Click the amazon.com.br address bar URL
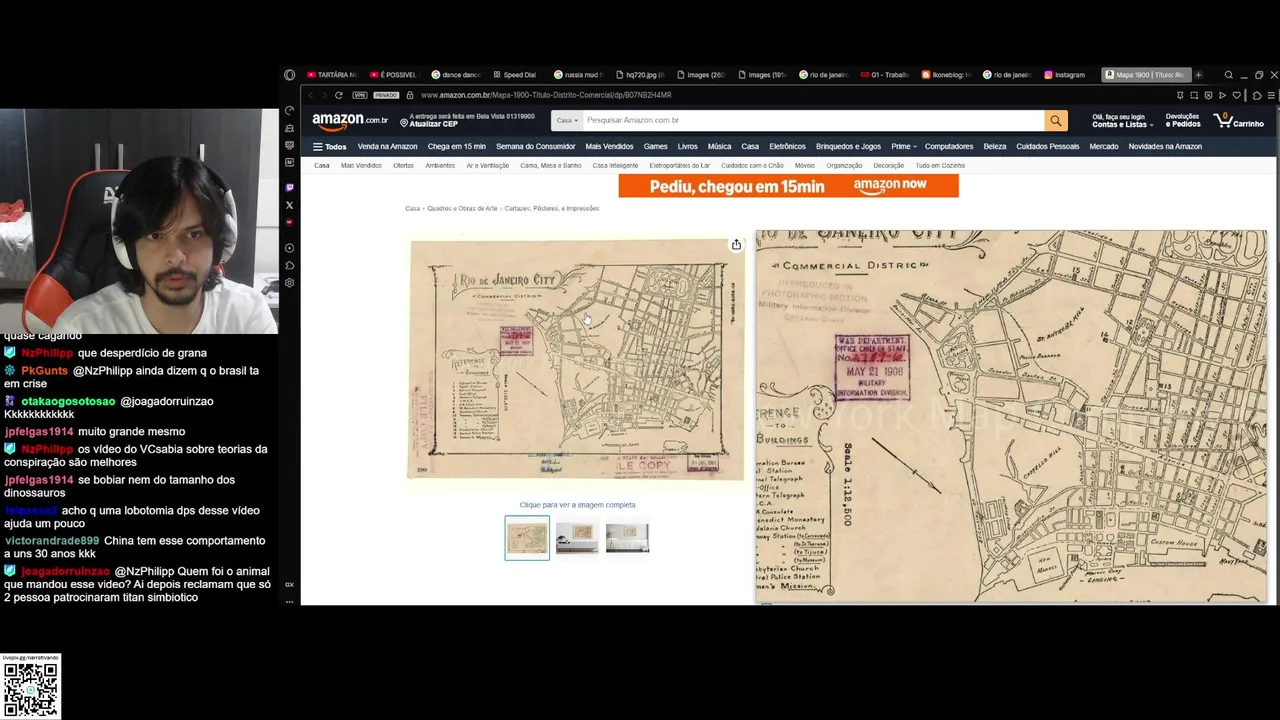This screenshot has width=1280, height=720. click(x=546, y=95)
